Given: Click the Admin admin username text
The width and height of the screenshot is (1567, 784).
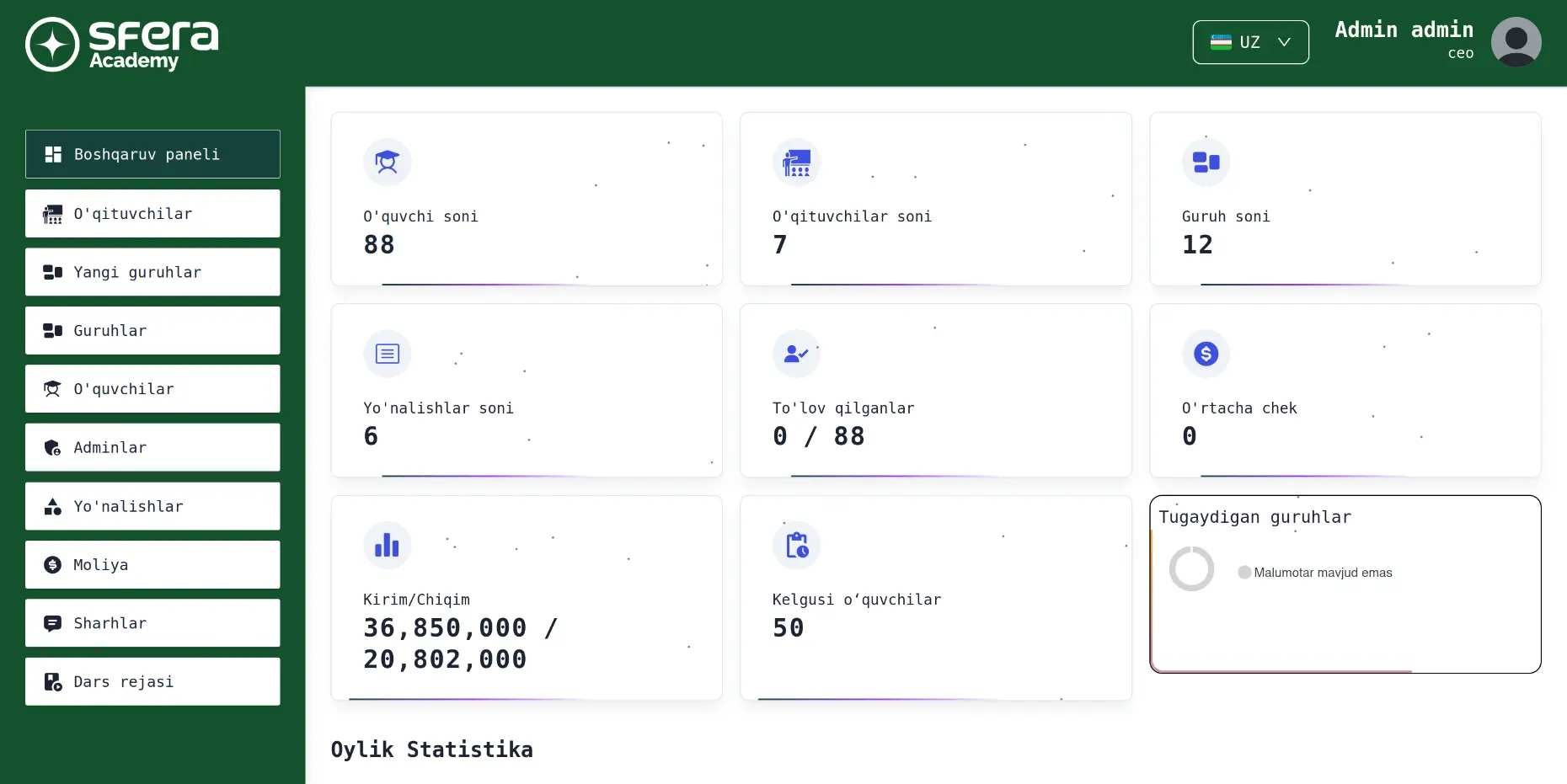Looking at the screenshot, I should point(1404,30).
